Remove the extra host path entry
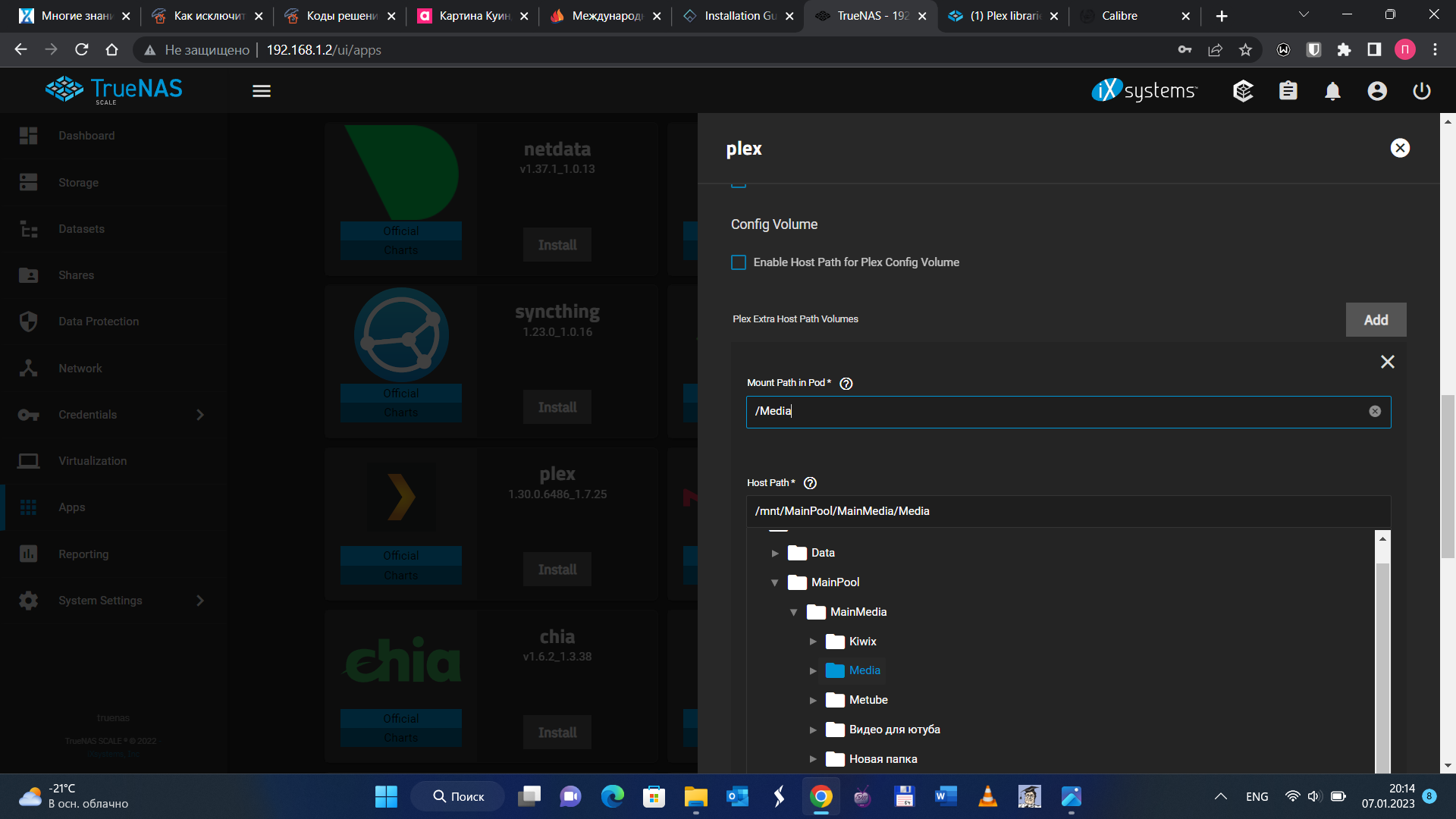This screenshot has width=1456, height=819. pos(1388,362)
